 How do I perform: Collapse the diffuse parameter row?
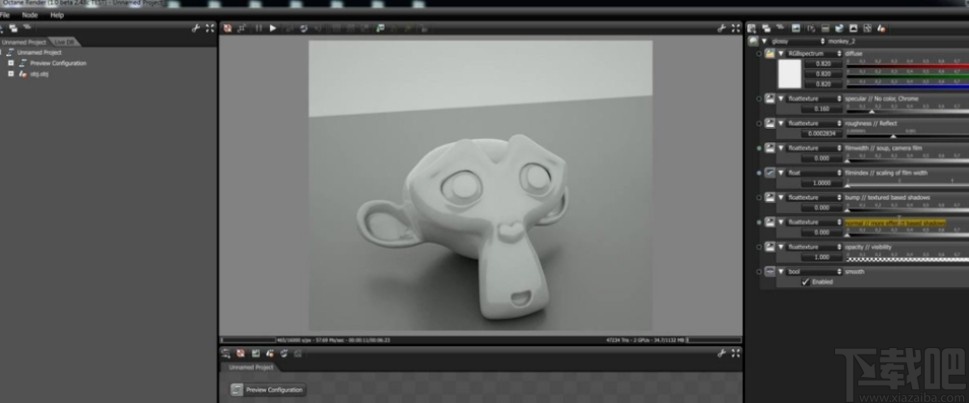(781, 54)
